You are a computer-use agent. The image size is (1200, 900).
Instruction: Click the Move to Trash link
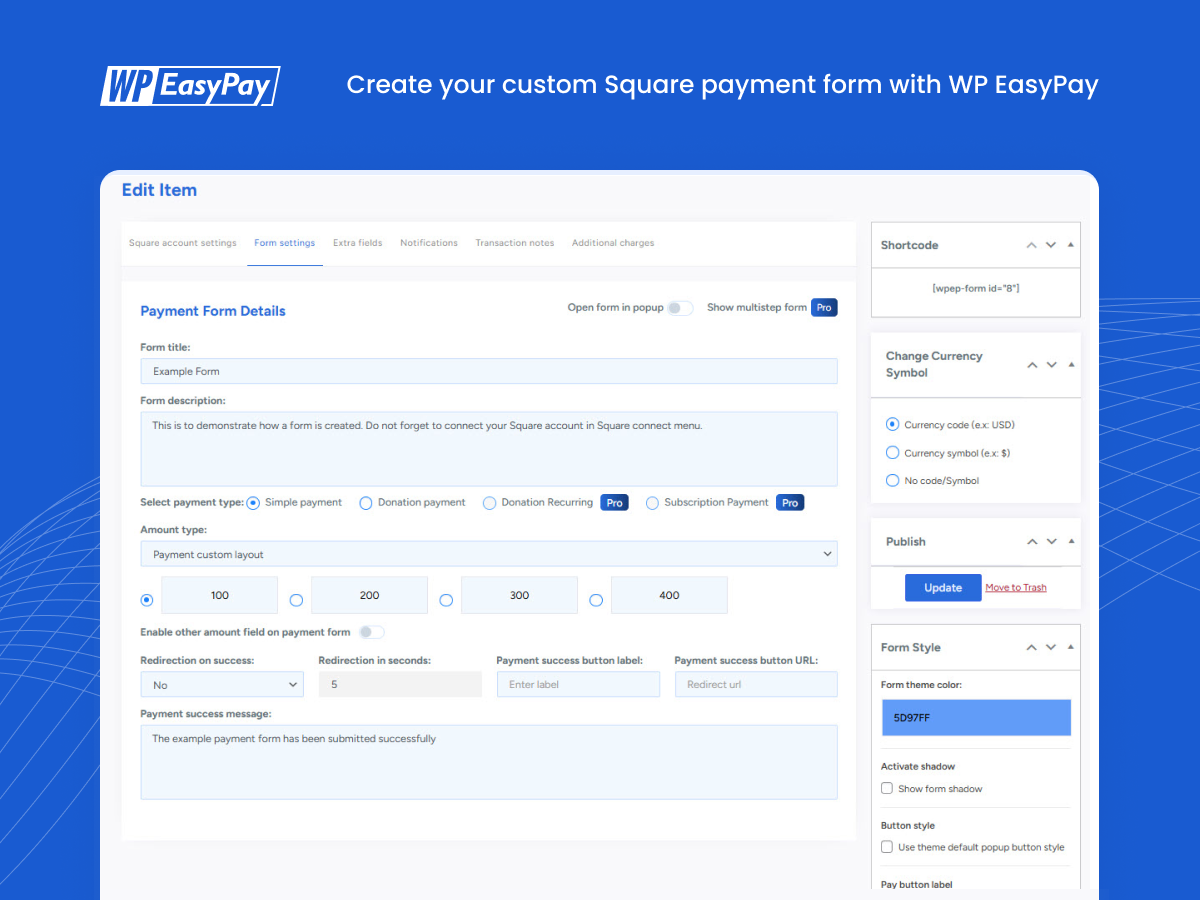click(x=1016, y=587)
